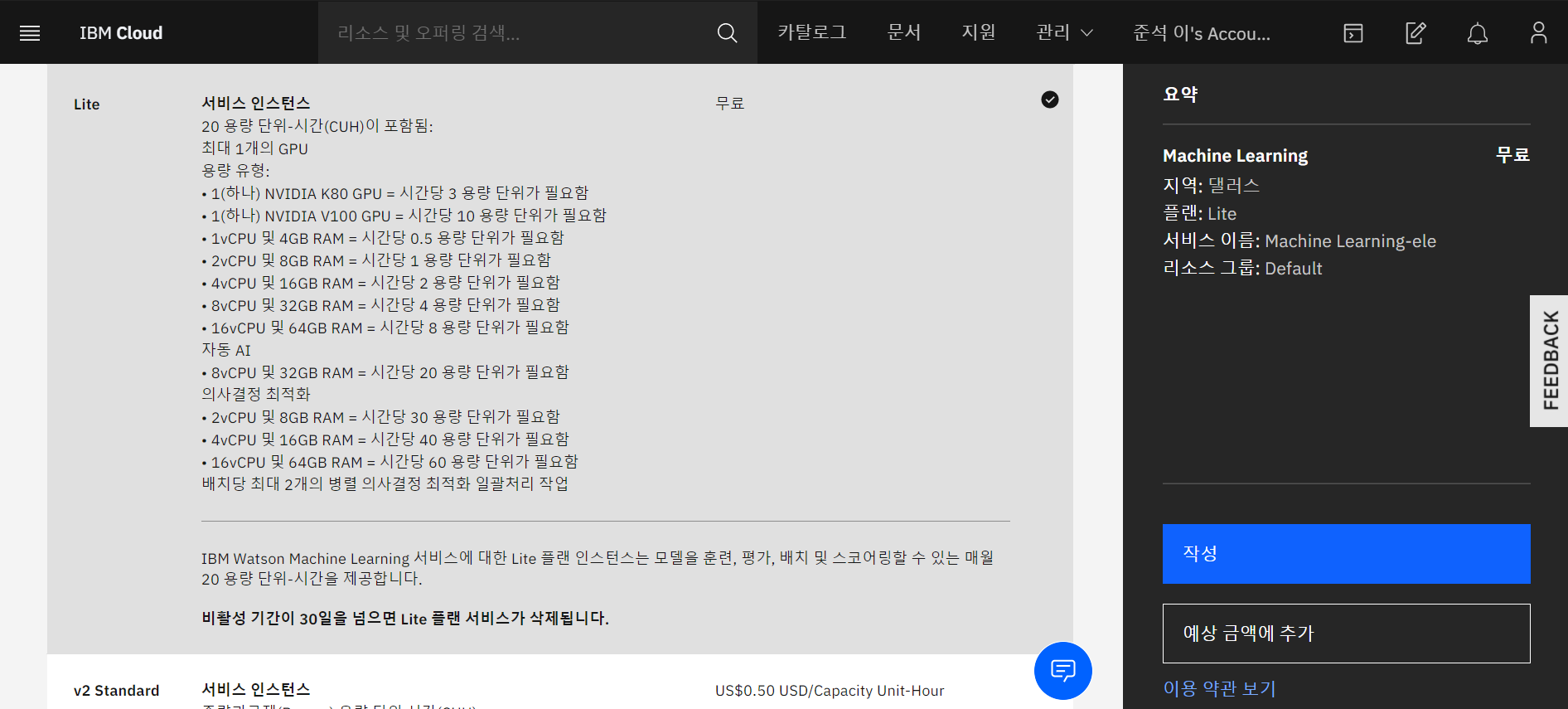This screenshot has height=709, width=1568.
Task: Click the 요약 panel heading
Action: 1180,94
